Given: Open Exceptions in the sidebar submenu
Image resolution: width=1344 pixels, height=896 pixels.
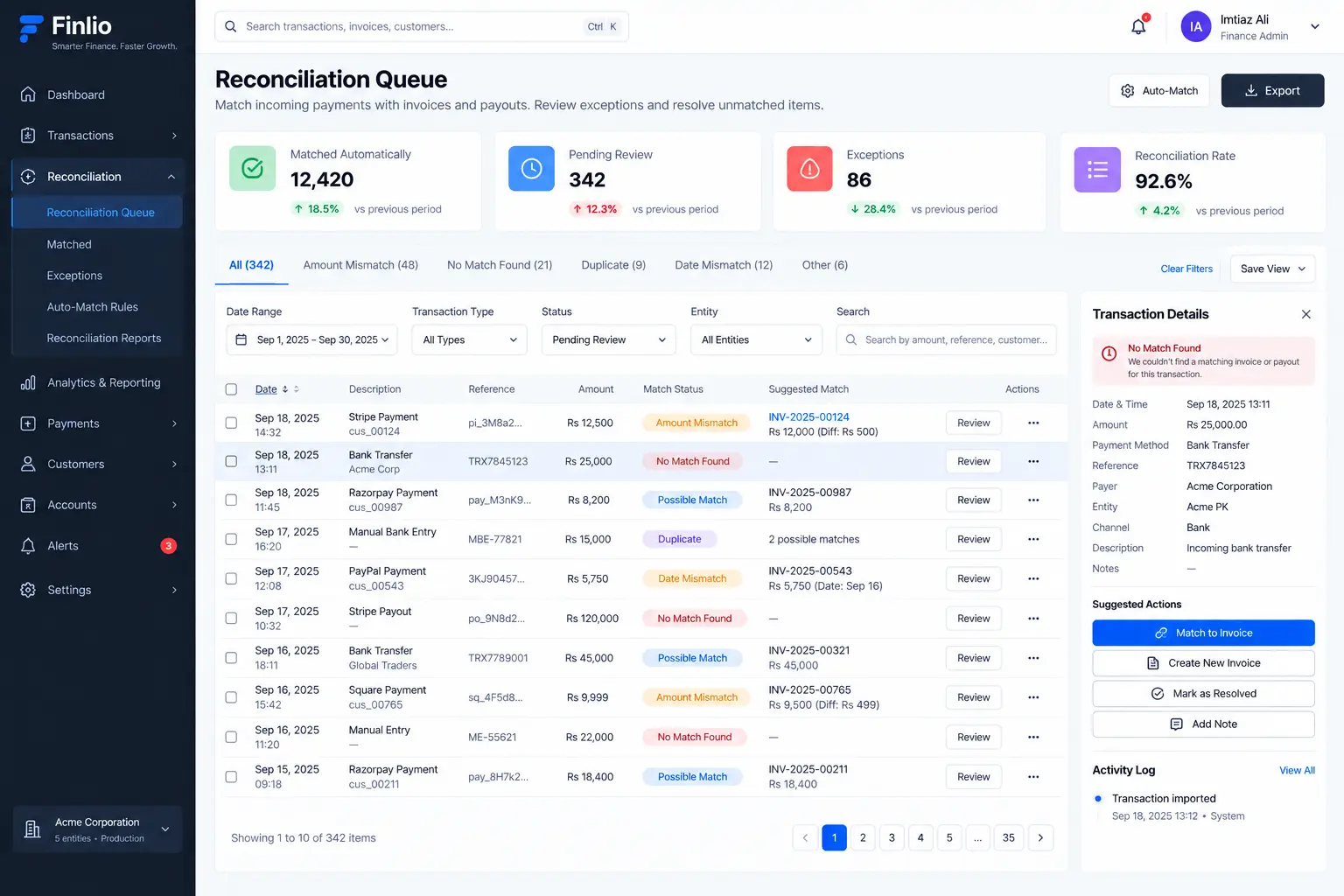Looking at the screenshot, I should [x=74, y=276].
